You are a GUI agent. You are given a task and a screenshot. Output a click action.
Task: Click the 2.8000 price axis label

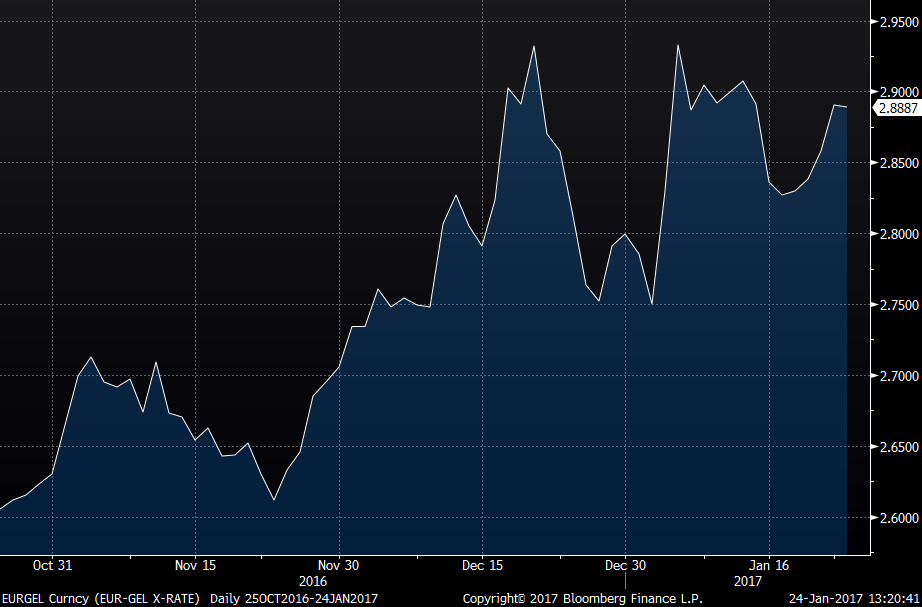tap(897, 234)
